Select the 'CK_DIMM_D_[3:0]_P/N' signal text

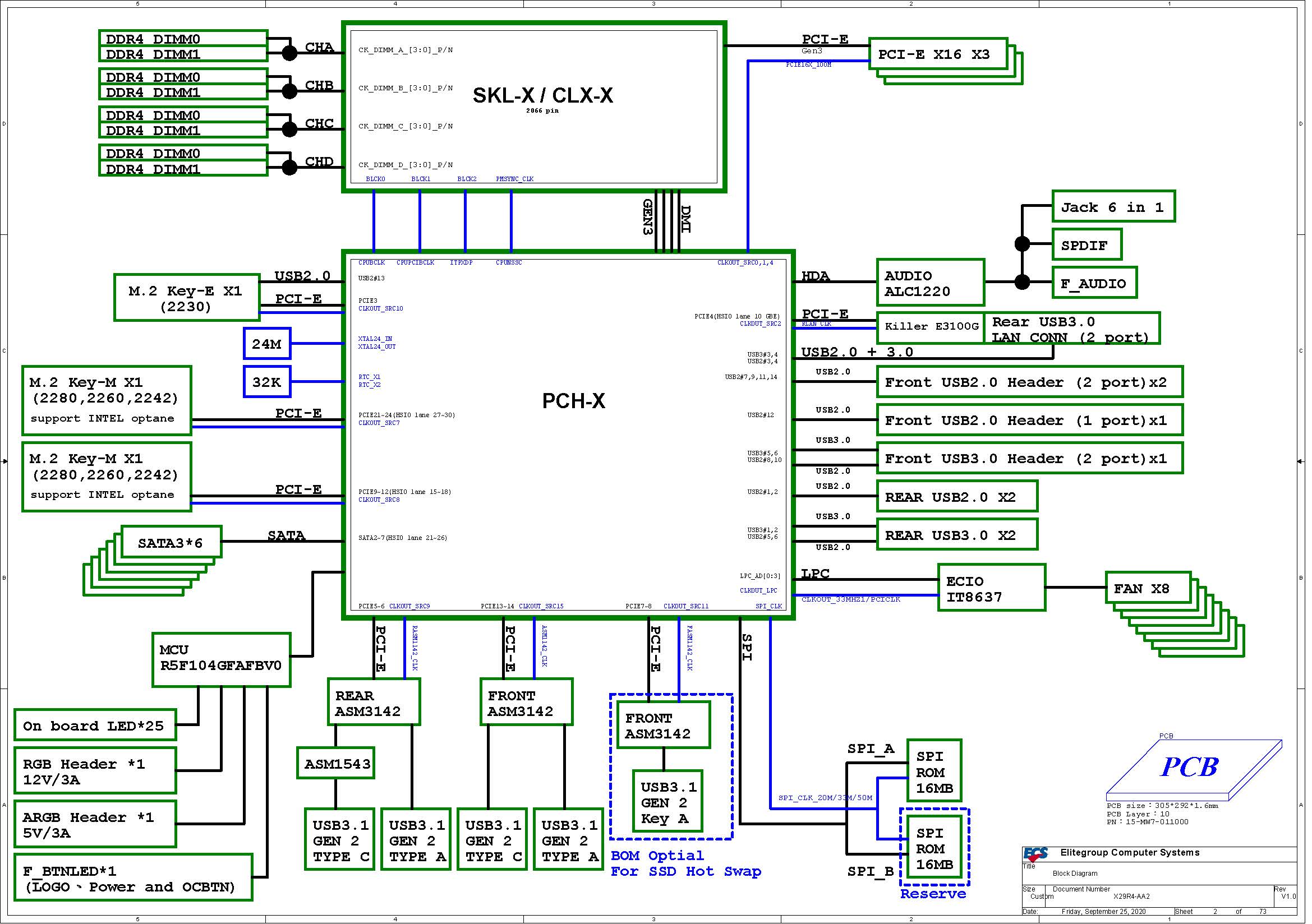(405, 164)
